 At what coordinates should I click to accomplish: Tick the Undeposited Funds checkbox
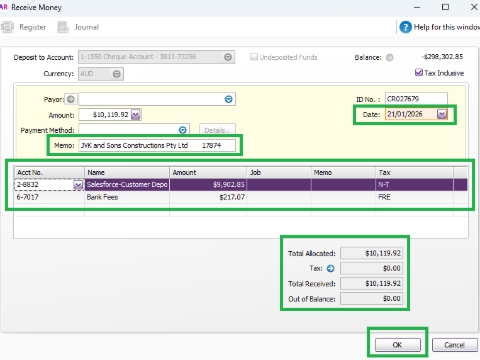point(254,57)
